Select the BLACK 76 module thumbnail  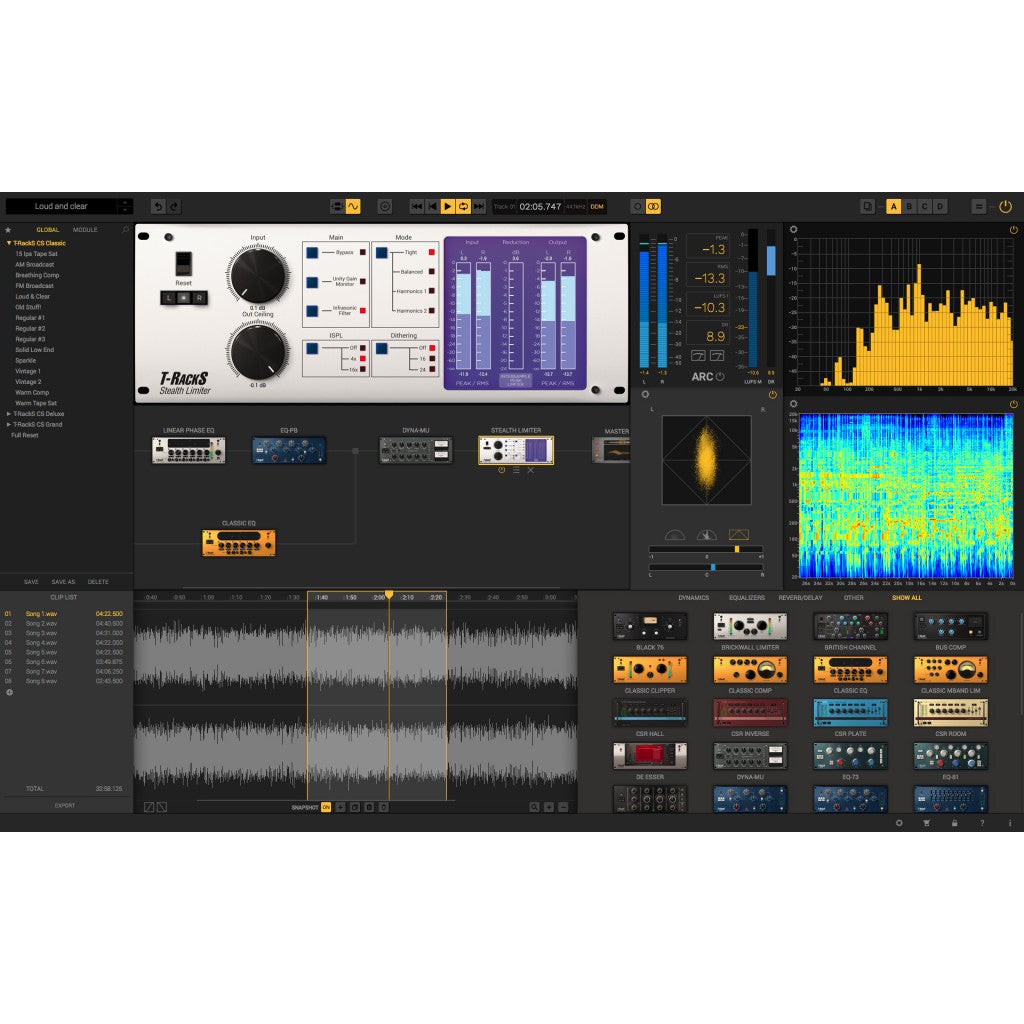tap(649, 628)
